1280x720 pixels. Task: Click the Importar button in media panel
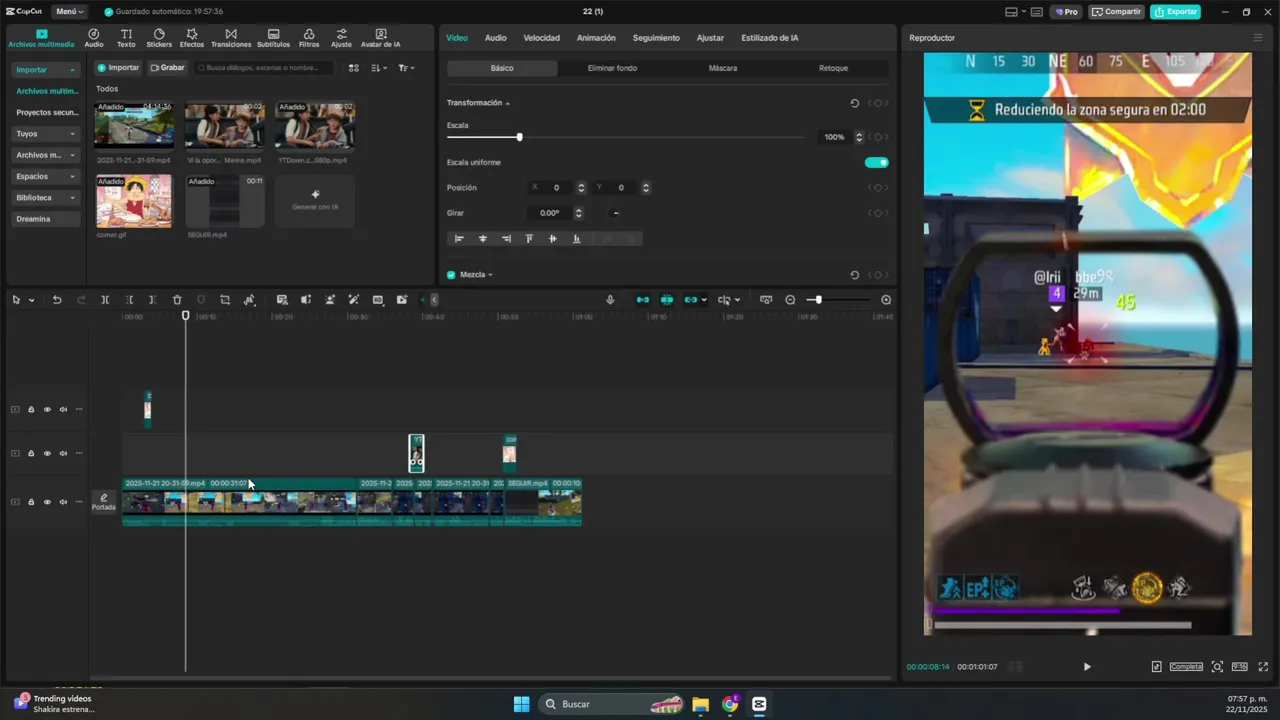tap(118, 68)
